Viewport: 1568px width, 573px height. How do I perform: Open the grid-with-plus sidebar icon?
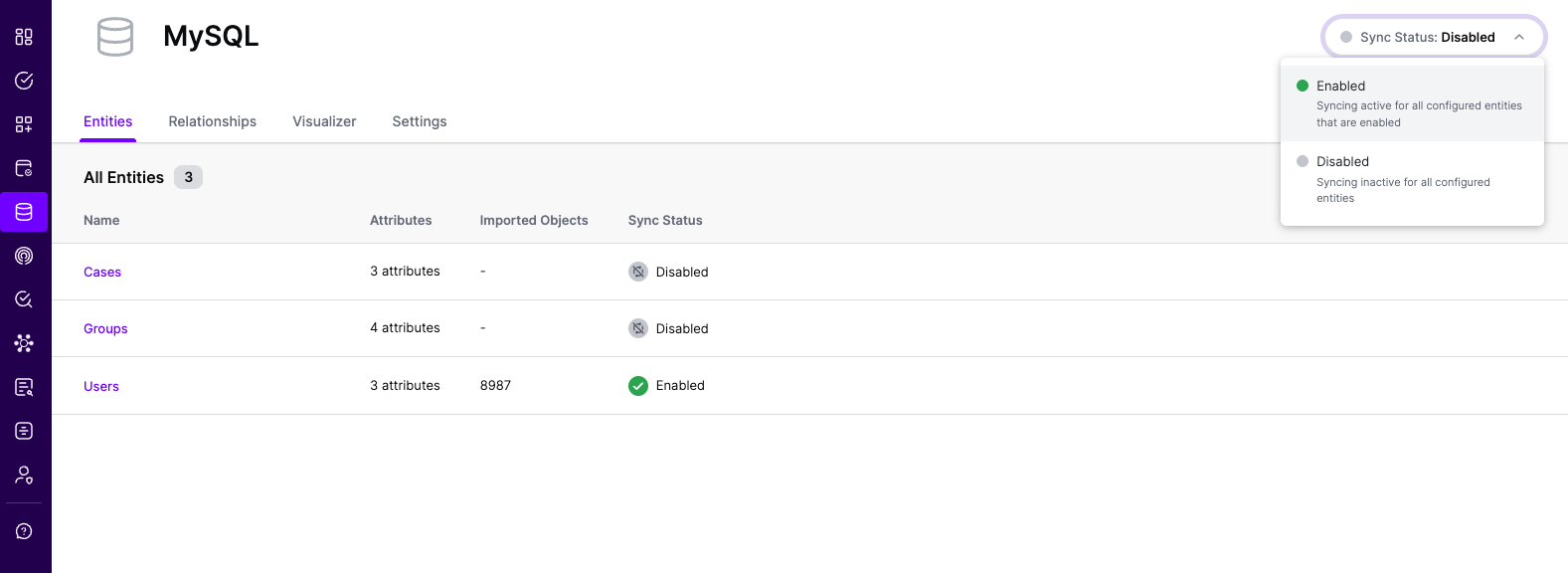click(24, 124)
